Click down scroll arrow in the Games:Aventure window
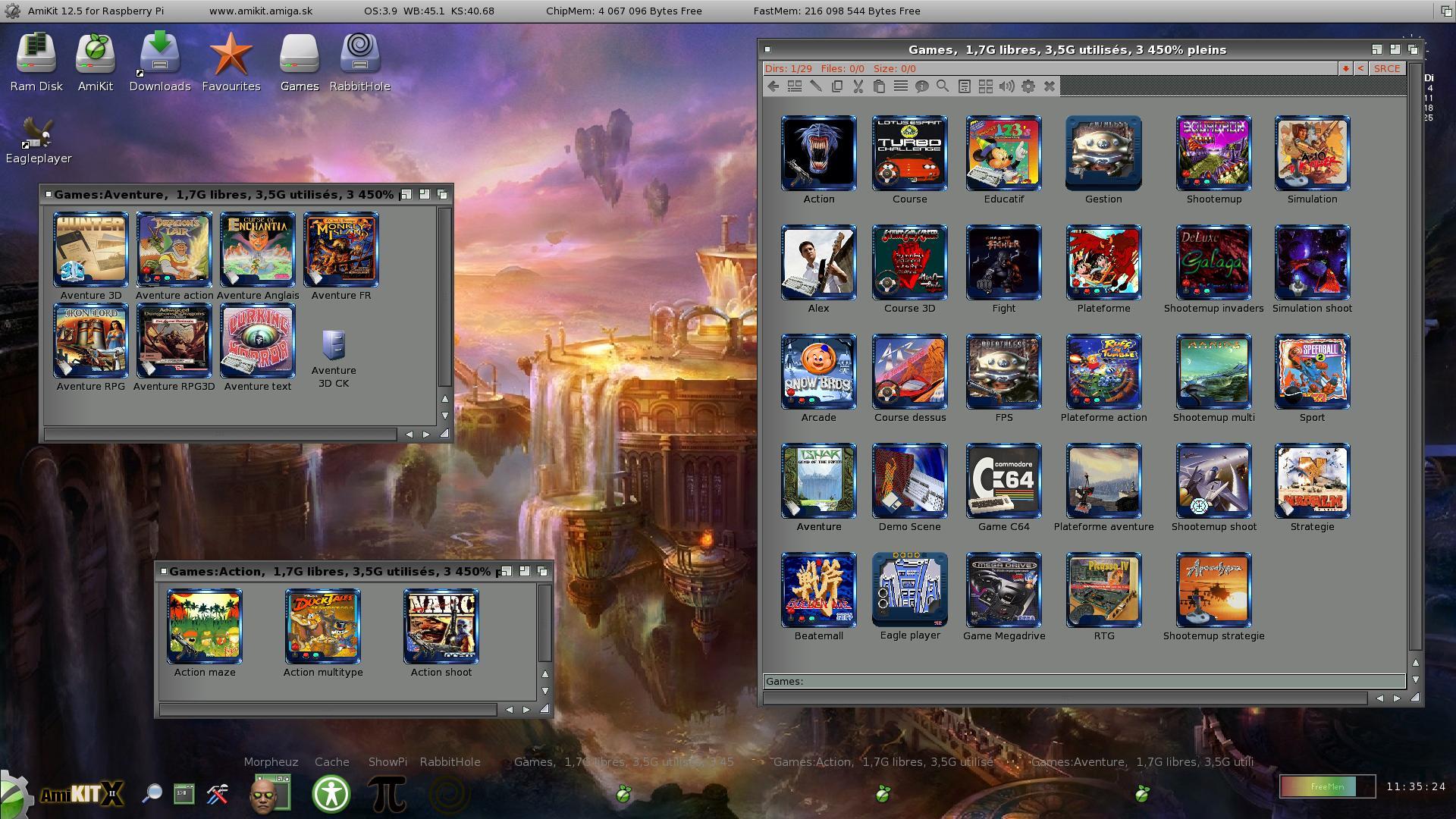This screenshot has height=819, width=1456. click(x=445, y=416)
